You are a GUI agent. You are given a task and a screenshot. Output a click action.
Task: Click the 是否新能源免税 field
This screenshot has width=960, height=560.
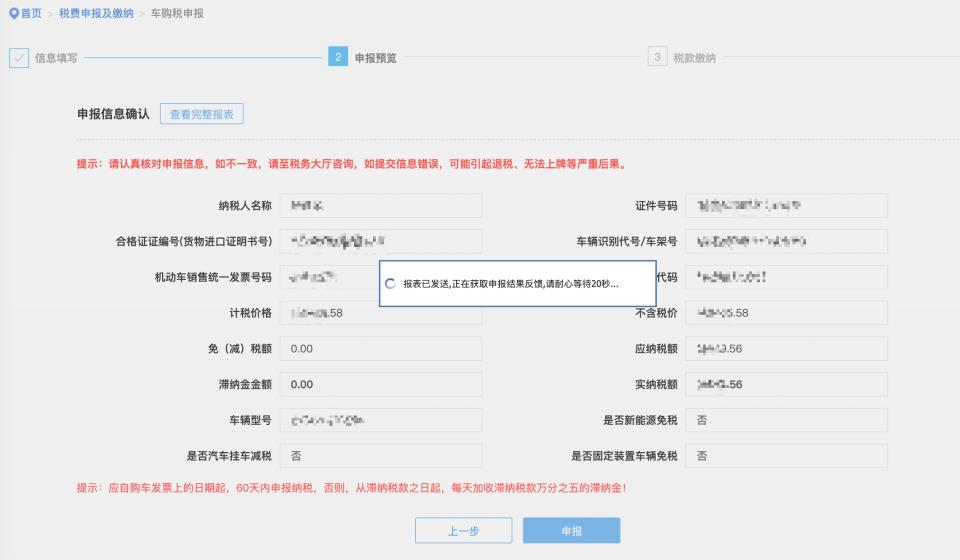click(786, 420)
